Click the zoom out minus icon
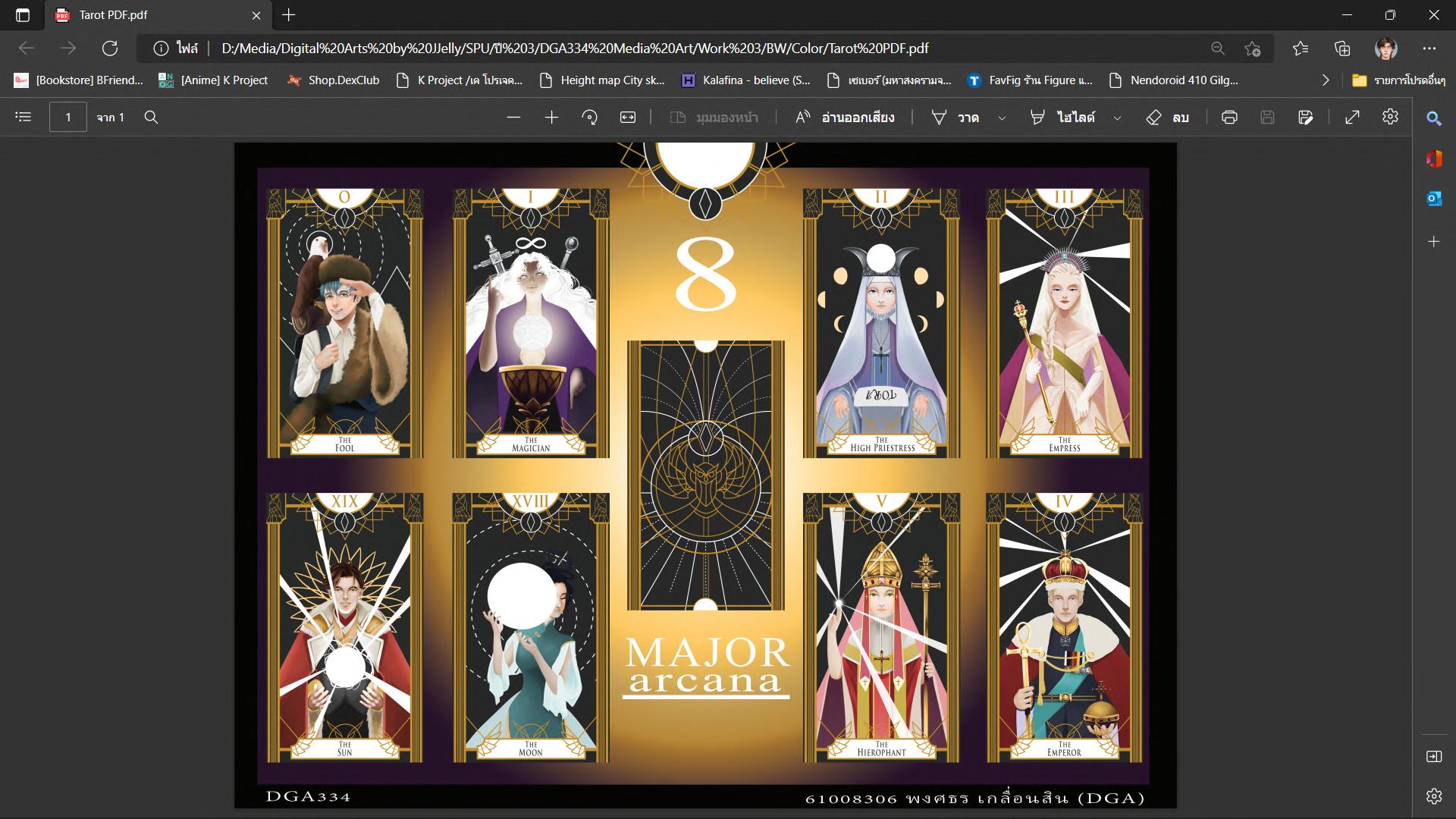The height and width of the screenshot is (819, 1456). click(513, 118)
